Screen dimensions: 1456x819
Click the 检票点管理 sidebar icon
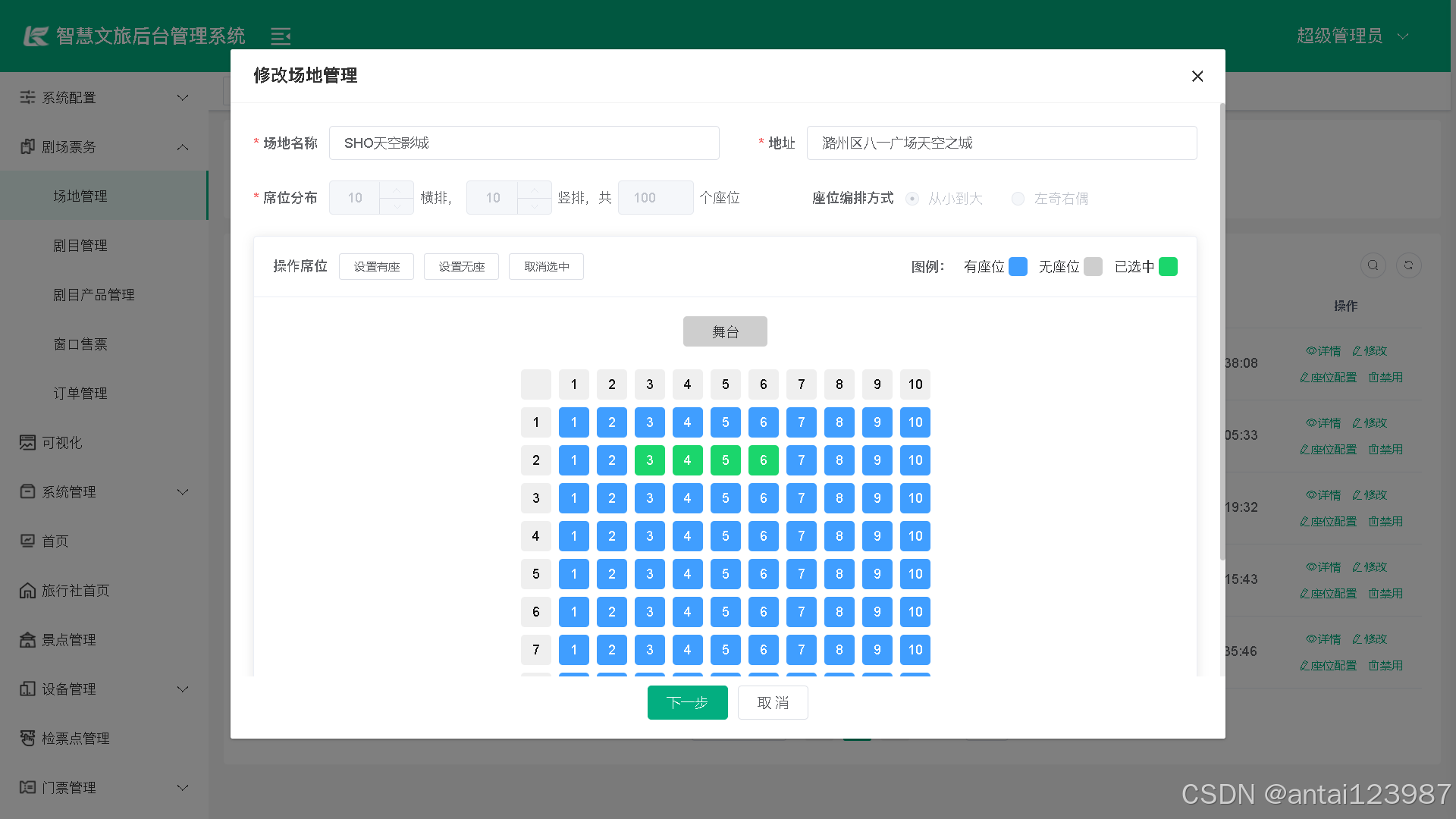pos(27,738)
